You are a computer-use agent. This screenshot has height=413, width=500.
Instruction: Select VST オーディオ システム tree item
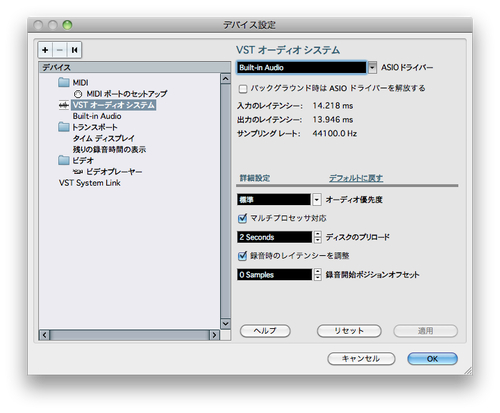[x=114, y=105]
